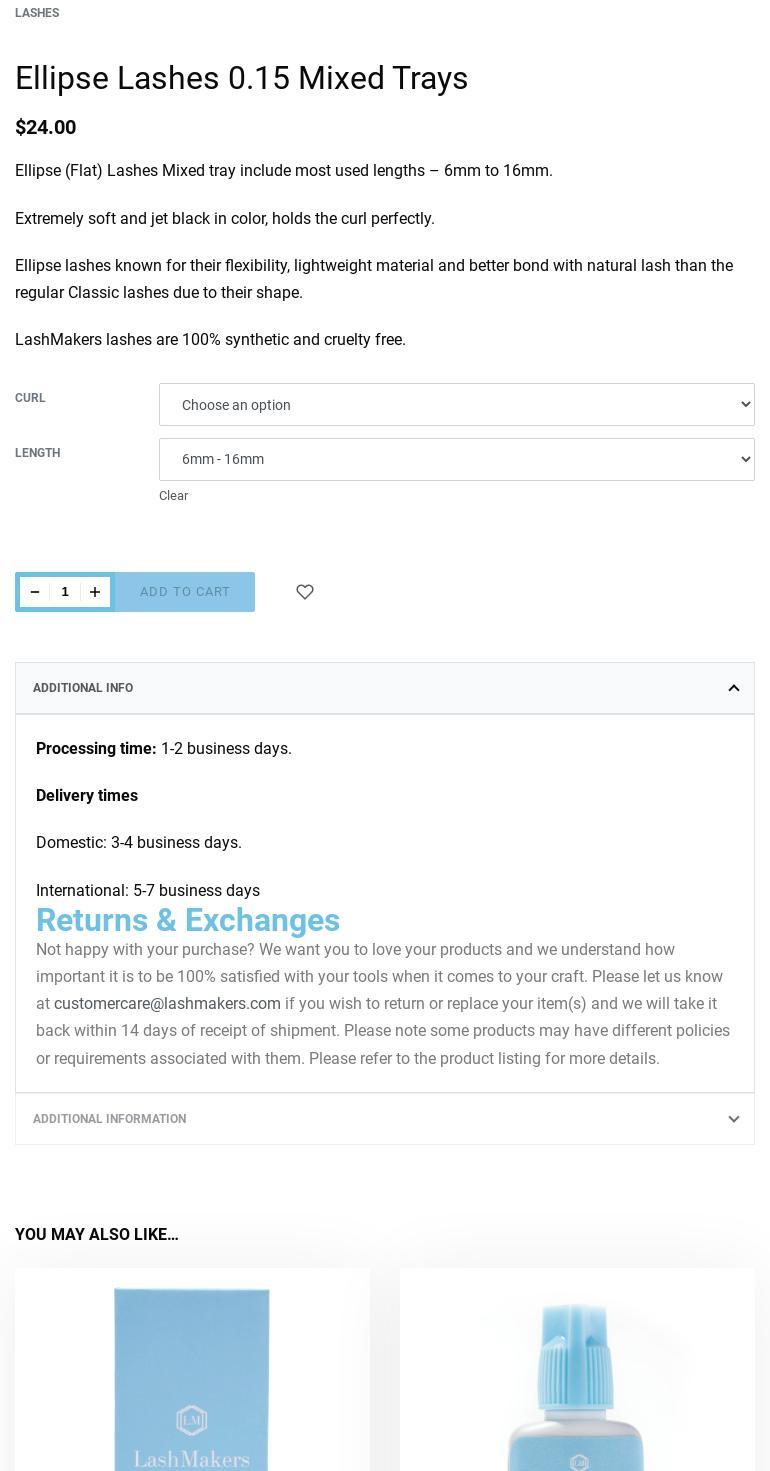Expand the Additional Information section
This screenshot has width=770, height=1471.
[x=110, y=1119]
